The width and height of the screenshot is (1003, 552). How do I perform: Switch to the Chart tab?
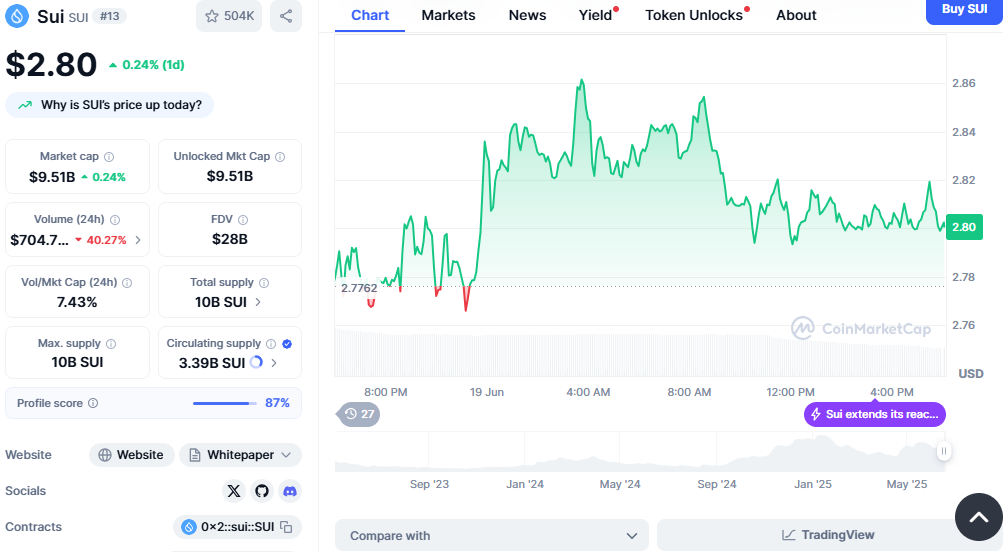pyautogui.click(x=370, y=15)
